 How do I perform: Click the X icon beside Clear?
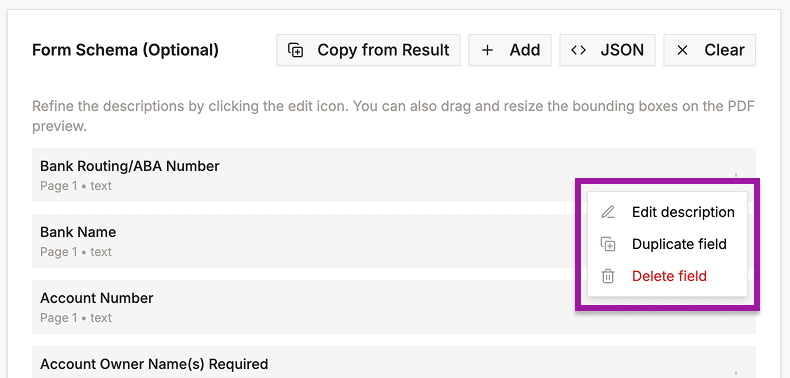(x=682, y=50)
